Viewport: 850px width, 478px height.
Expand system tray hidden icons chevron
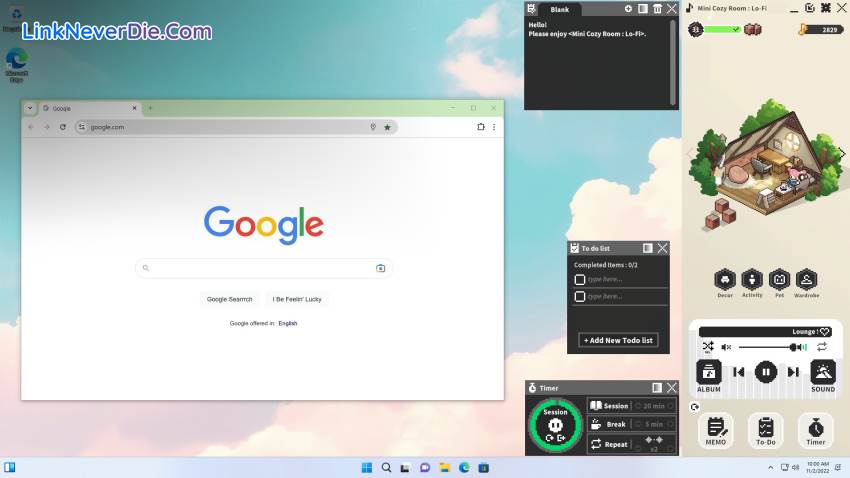(771, 467)
